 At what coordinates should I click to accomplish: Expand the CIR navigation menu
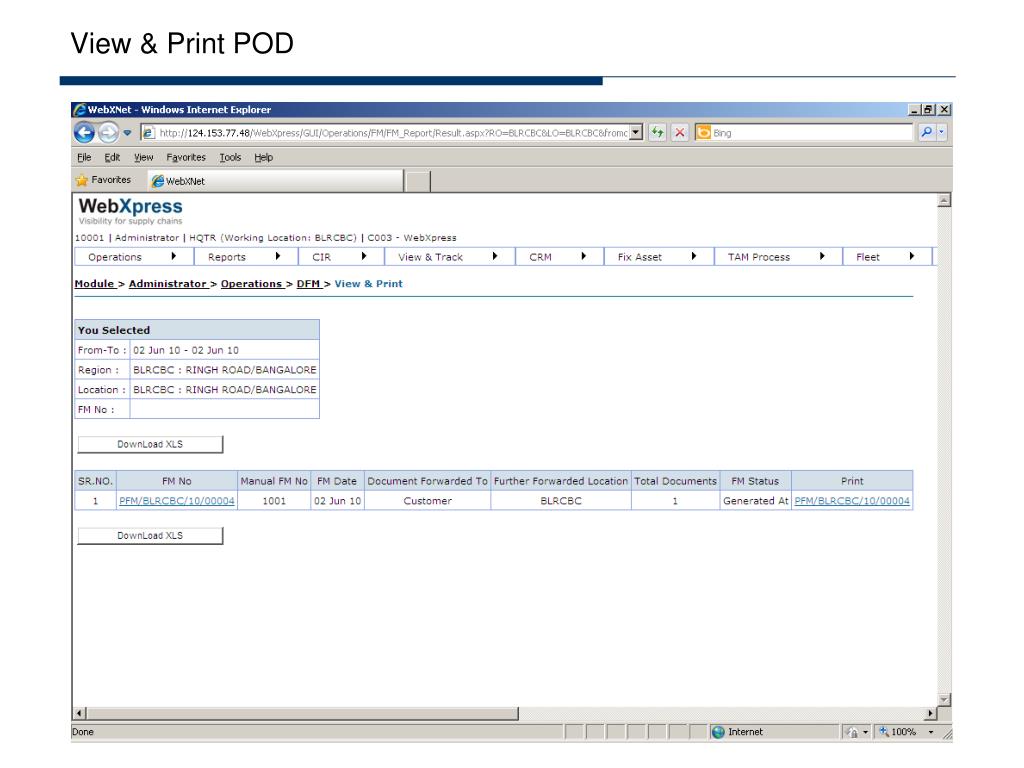[341, 257]
